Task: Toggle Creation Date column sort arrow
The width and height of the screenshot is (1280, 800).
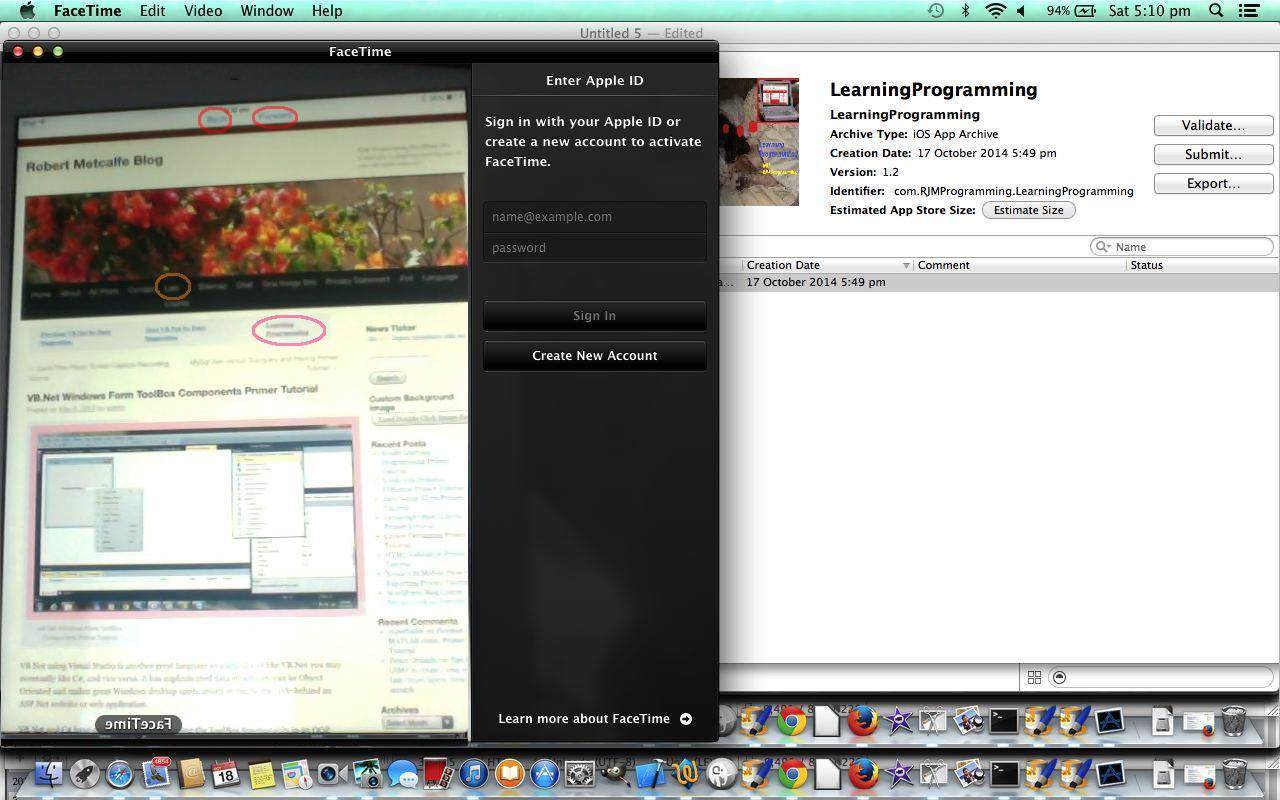Action: pos(907,265)
